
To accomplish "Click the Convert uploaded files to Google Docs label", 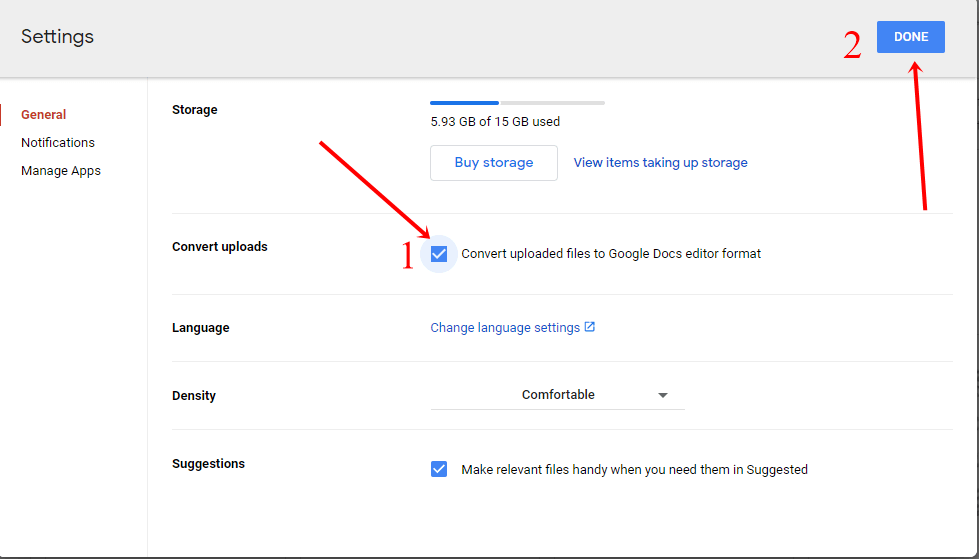I will pos(611,254).
